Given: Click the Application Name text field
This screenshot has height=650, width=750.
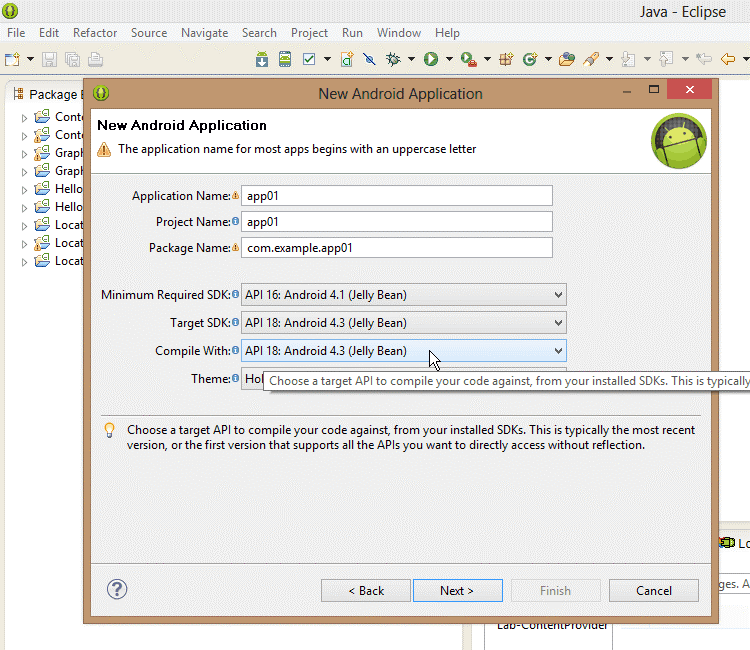Looking at the screenshot, I should [397, 196].
